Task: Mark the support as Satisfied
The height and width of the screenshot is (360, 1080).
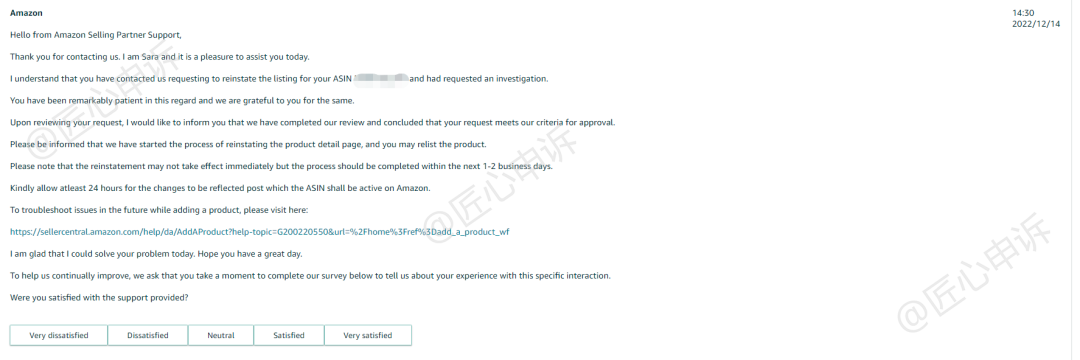Action: [289, 335]
